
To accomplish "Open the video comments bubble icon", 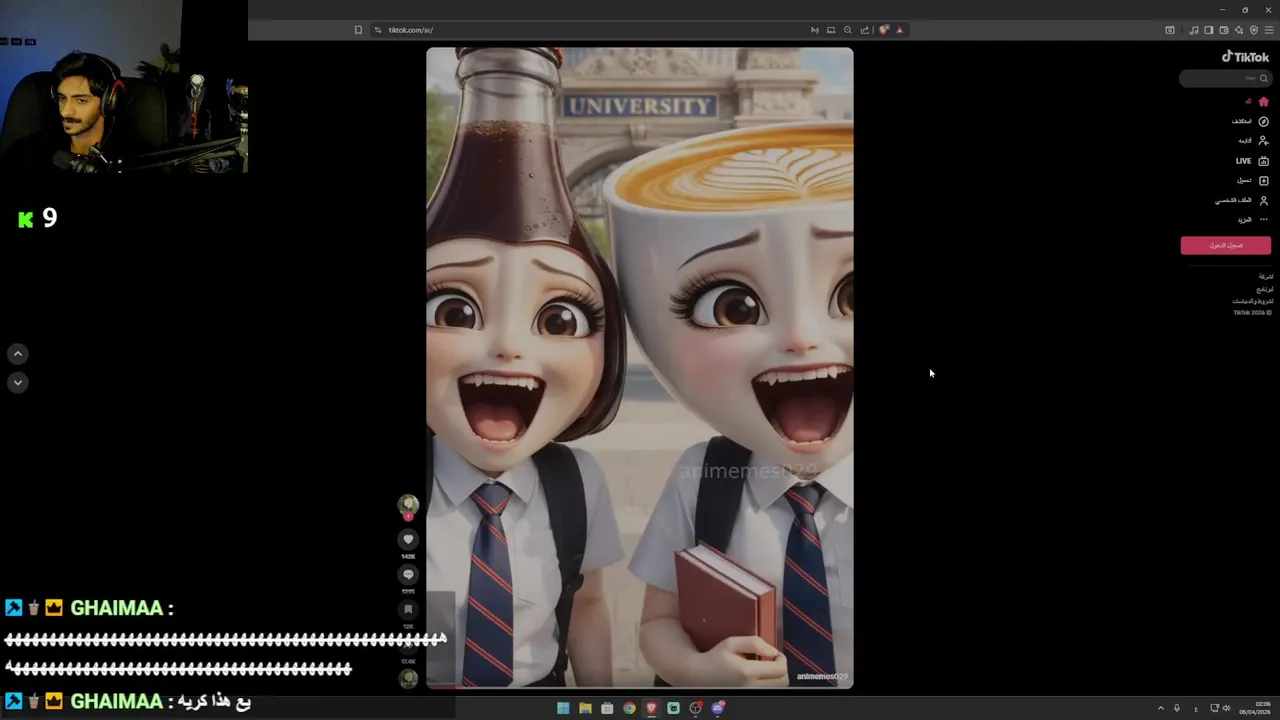I will (x=408, y=574).
